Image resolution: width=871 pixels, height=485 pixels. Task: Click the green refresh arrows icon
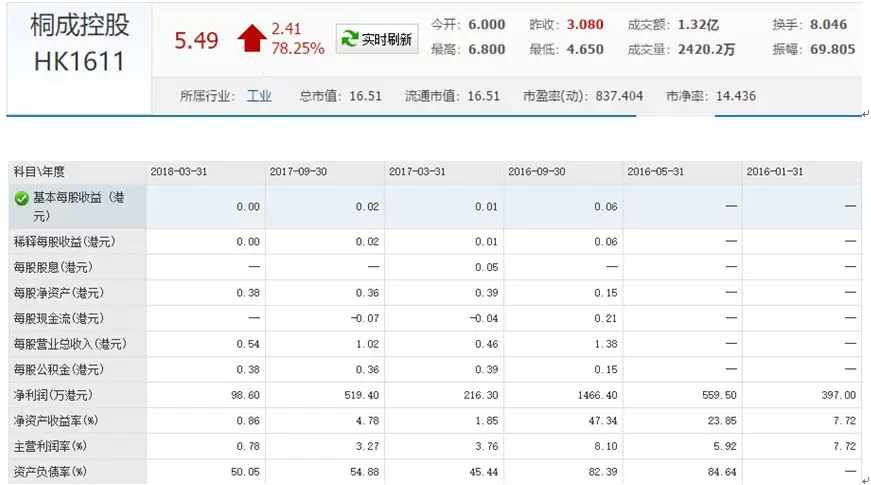pyautogui.click(x=349, y=39)
